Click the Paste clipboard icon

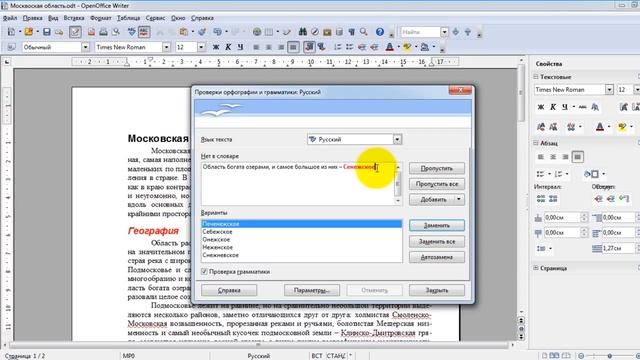pos(184,32)
